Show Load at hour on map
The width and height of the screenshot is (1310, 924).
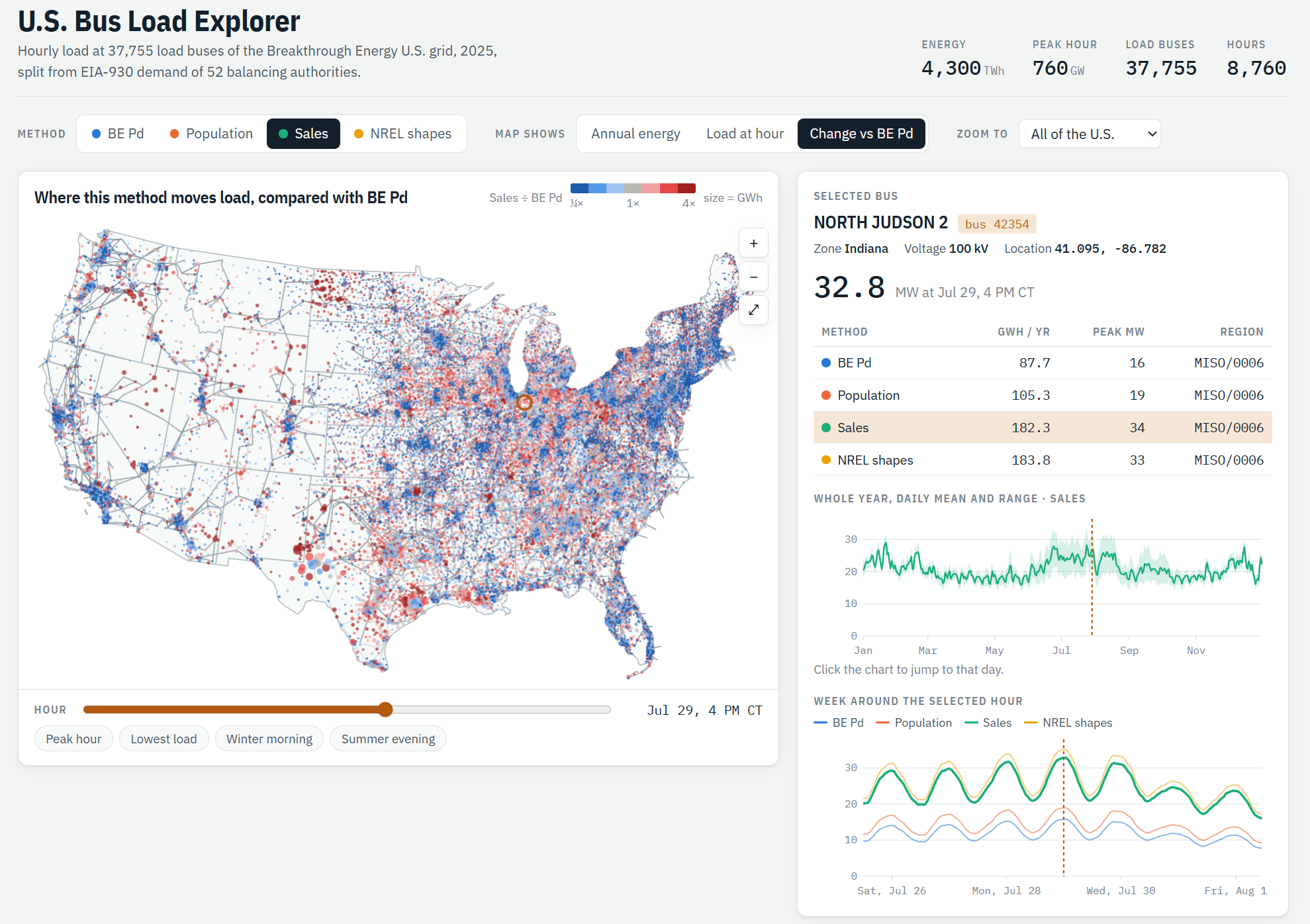pyautogui.click(x=745, y=134)
